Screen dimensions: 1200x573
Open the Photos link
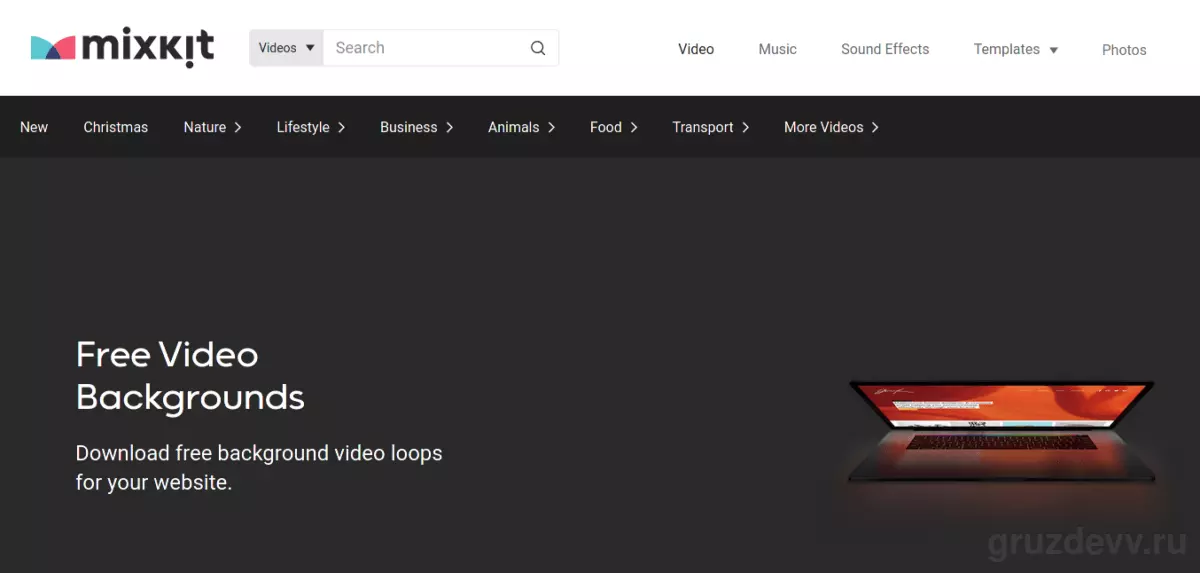coord(1124,50)
